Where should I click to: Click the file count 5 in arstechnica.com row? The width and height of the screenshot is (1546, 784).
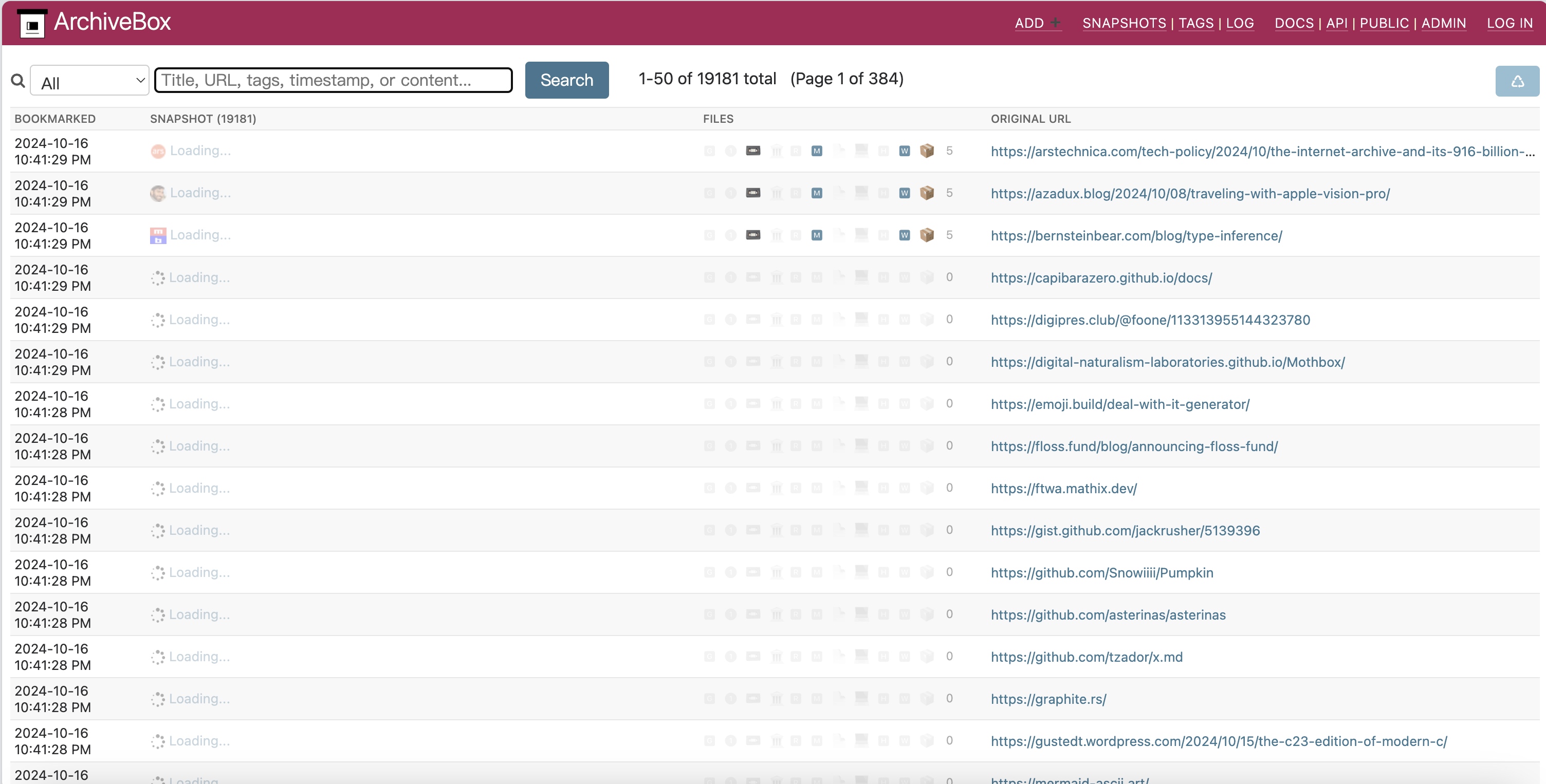click(x=949, y=151)
